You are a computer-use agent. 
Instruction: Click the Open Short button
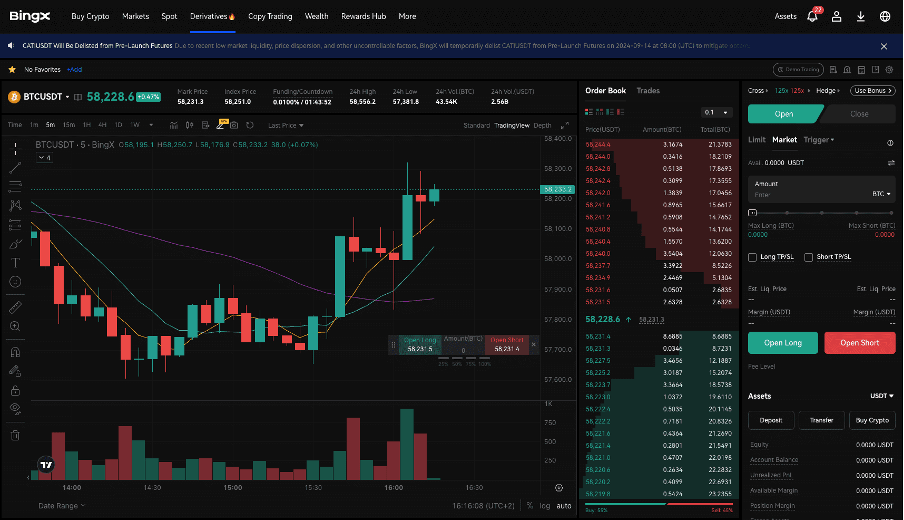[859, 343]
